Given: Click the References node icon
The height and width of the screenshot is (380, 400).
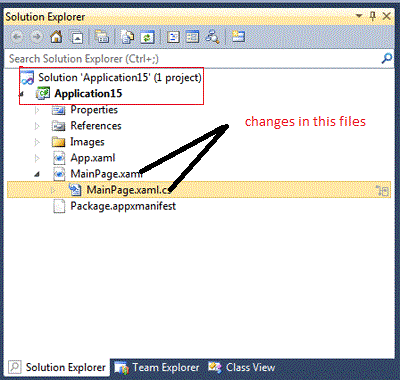Looking at the screenshot, I should tap(59, 126).
